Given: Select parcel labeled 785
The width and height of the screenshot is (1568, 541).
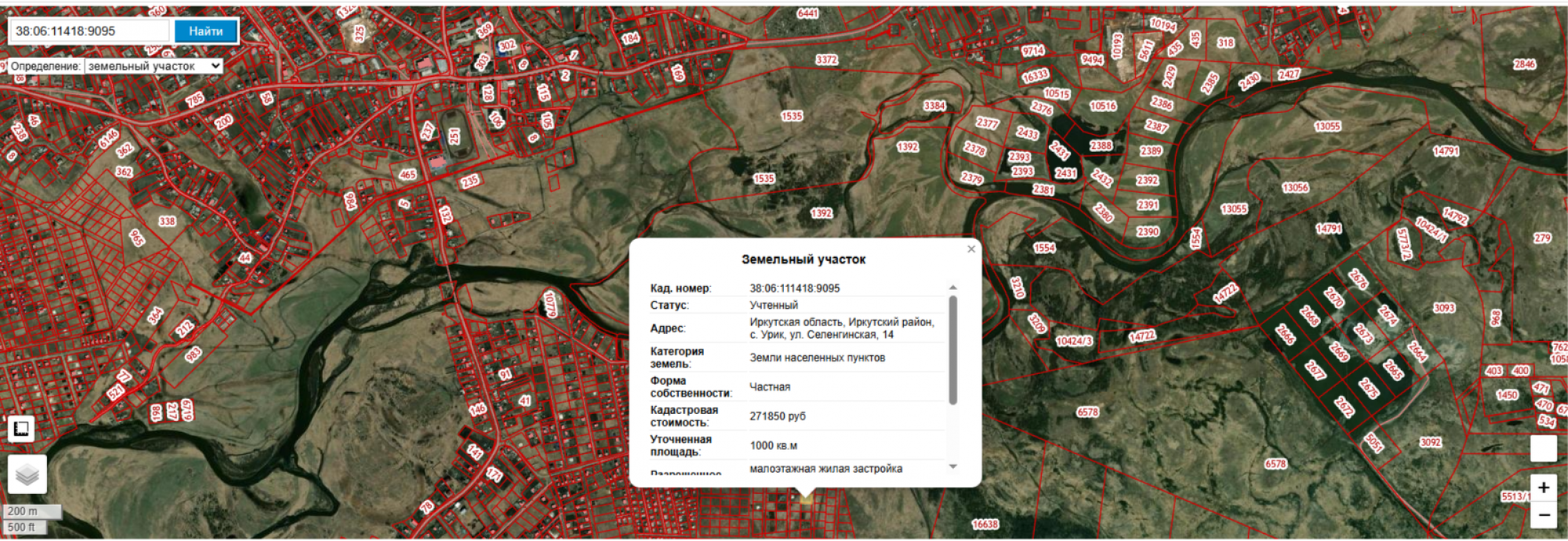Looking at the screenshot, I should (194, 100).
